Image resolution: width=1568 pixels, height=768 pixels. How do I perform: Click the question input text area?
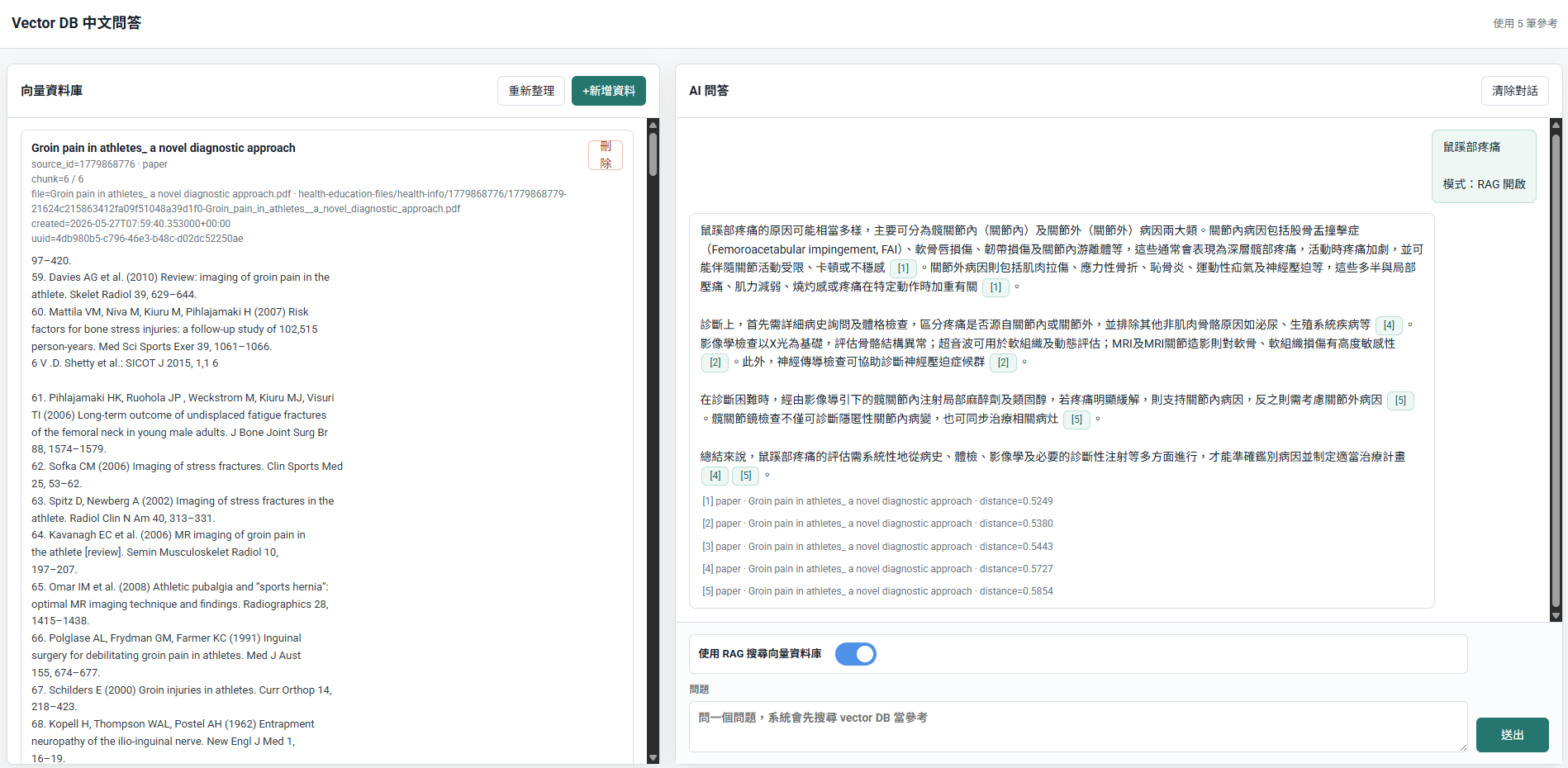[1078, 727]
